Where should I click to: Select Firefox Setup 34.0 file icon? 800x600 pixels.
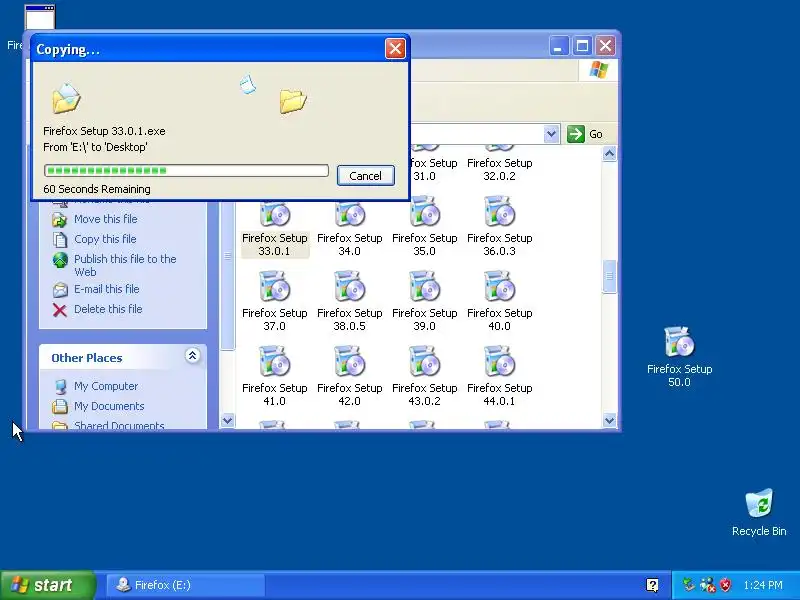349,213
